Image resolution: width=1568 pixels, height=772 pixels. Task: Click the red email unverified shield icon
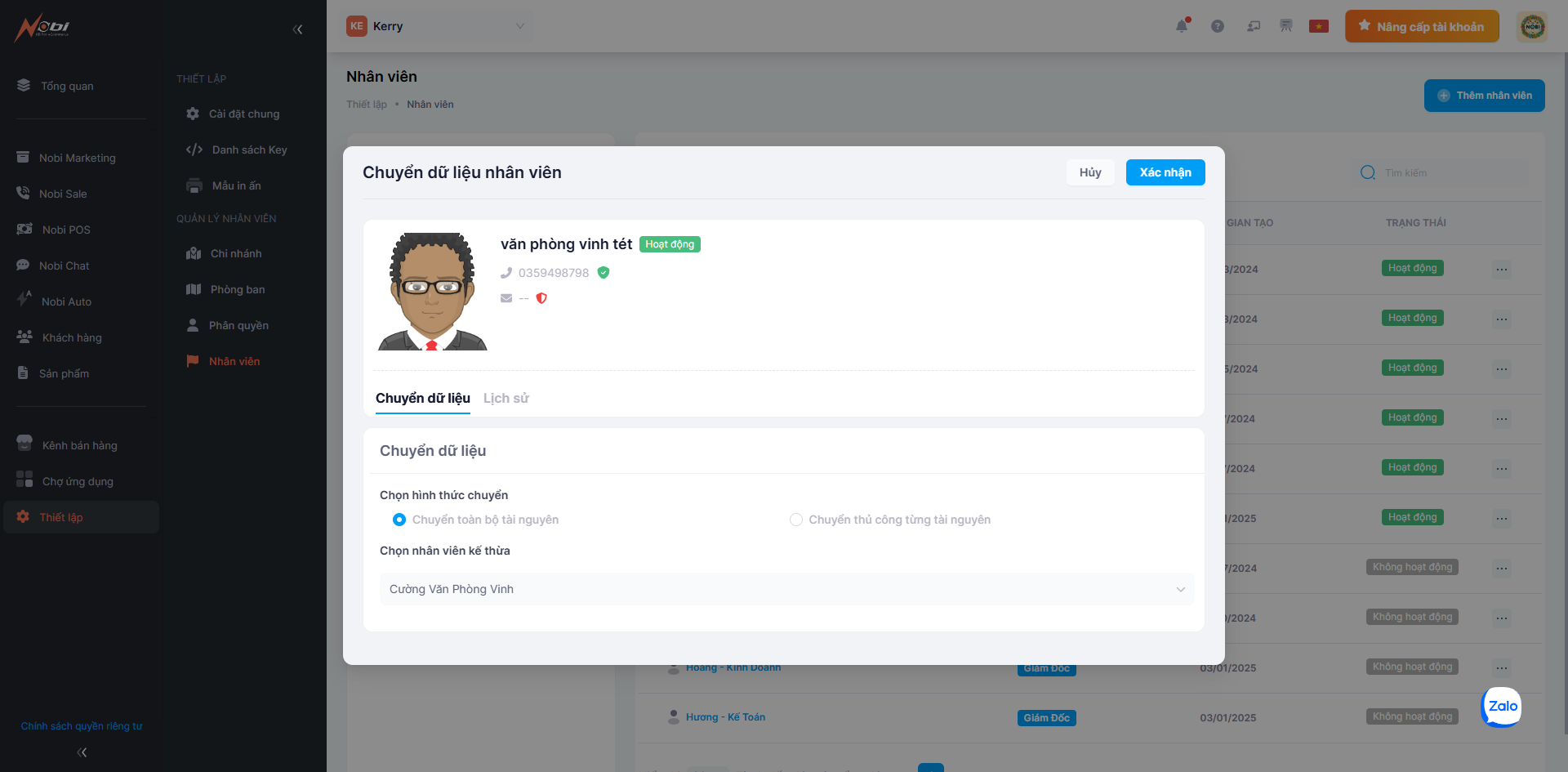541,298
